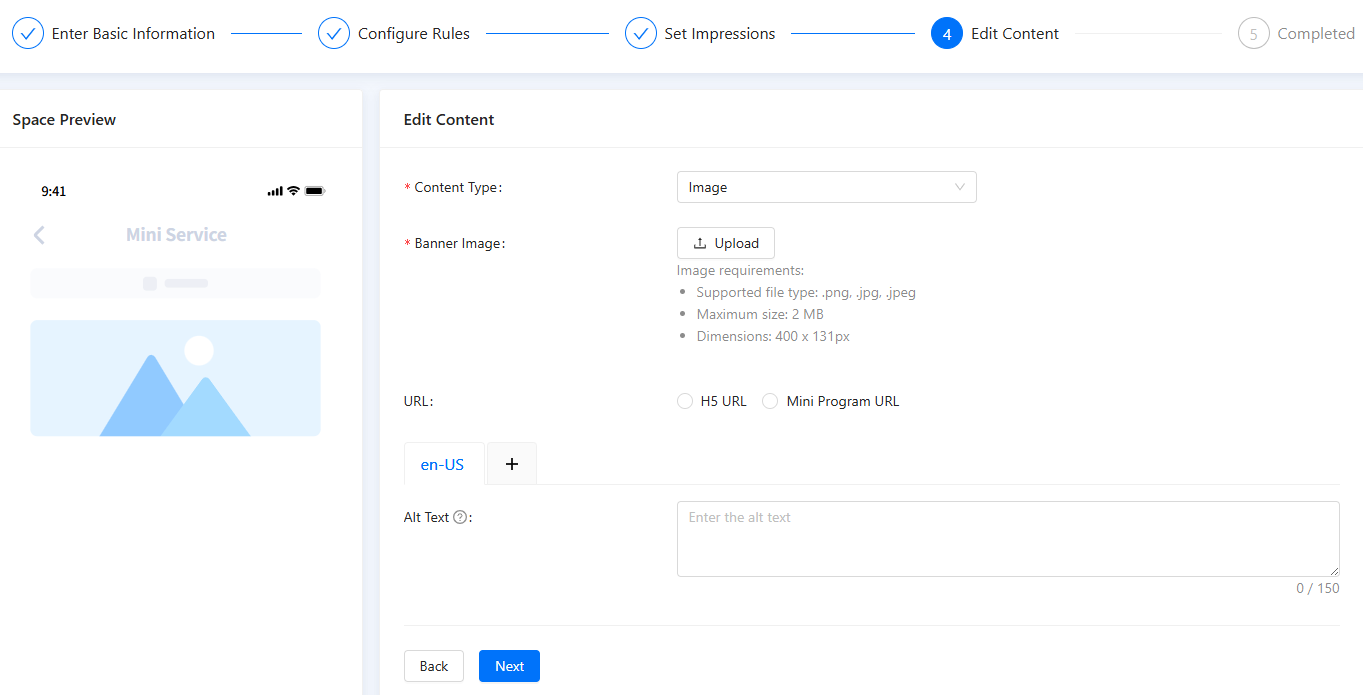
Task: Click the Enter Basic Information step label
Action: pos(133,33)
